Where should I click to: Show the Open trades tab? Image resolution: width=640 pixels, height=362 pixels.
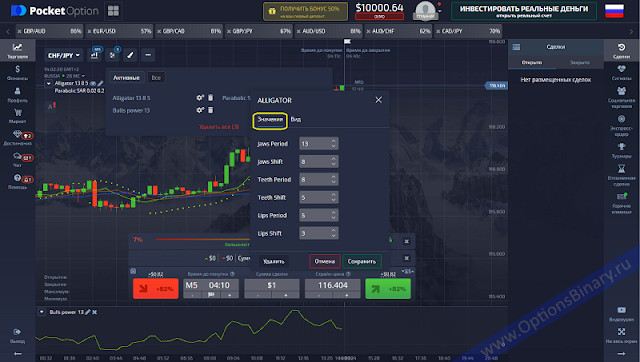(532, 62)
